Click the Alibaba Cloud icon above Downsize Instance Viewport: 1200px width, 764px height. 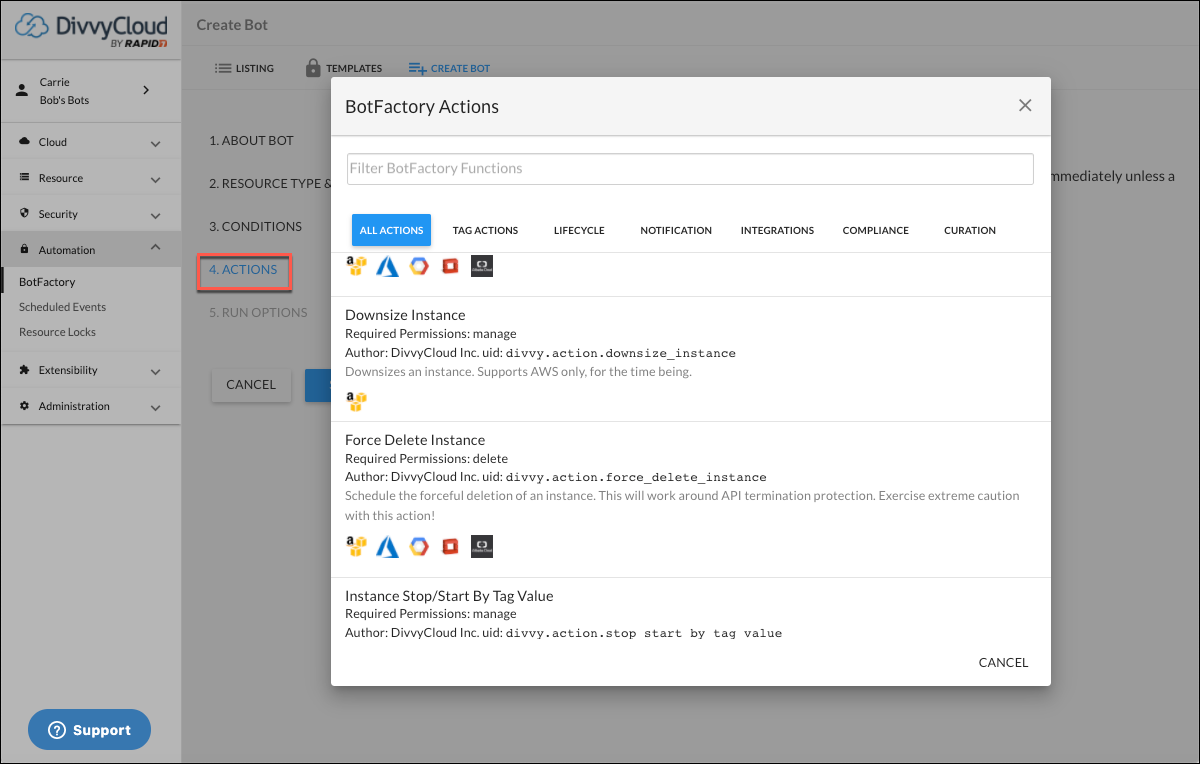[482, 266]
